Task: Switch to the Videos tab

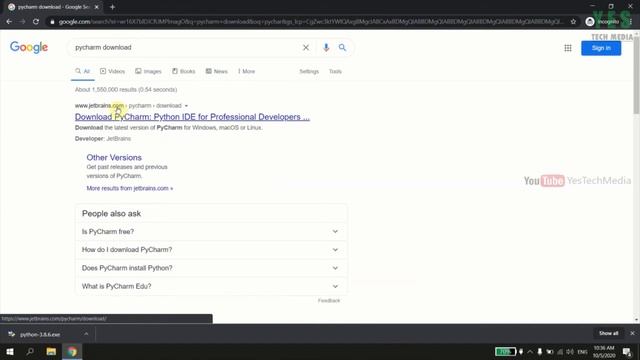Action: (113, 71)
